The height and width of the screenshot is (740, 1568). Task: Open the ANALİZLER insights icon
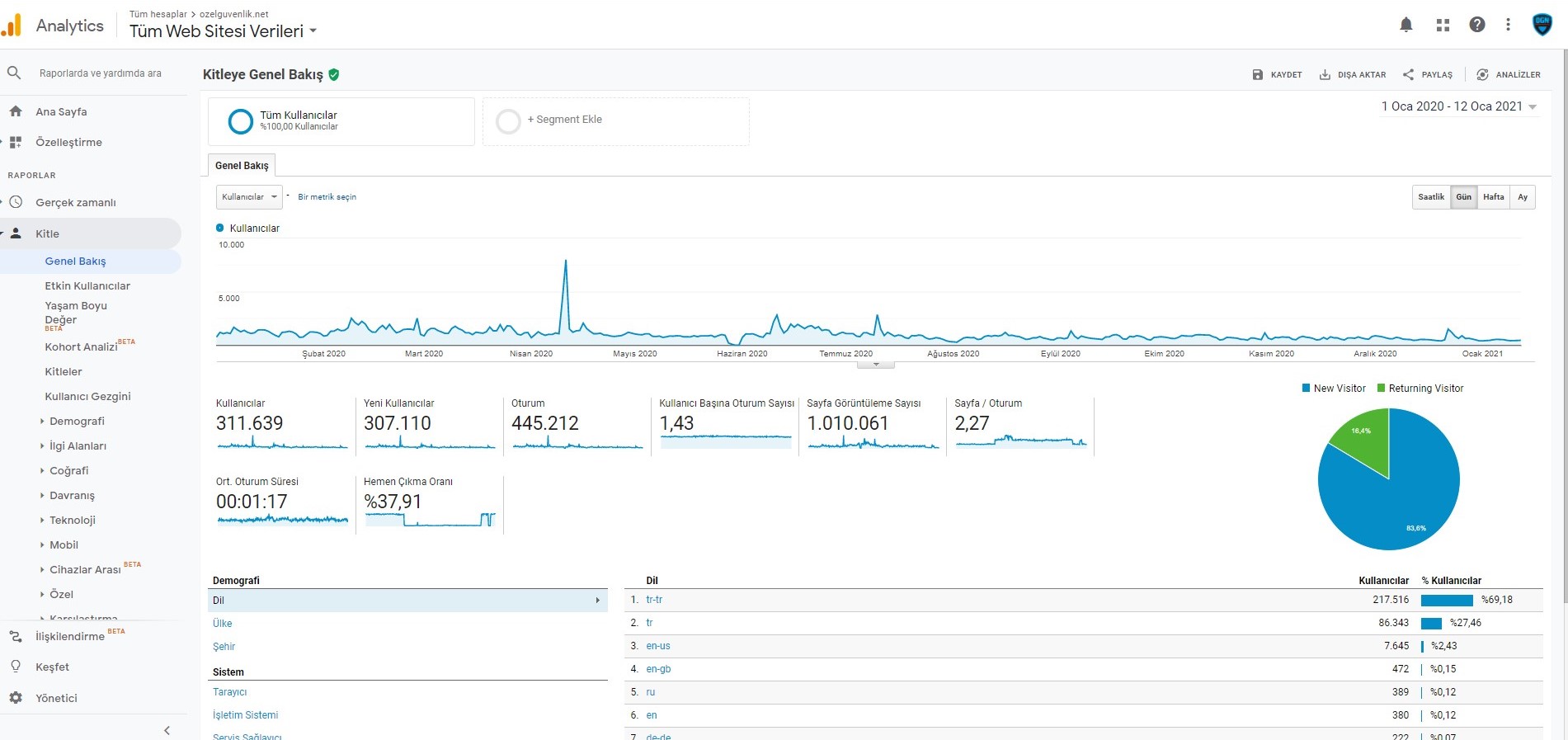[x=1482, y=74]
